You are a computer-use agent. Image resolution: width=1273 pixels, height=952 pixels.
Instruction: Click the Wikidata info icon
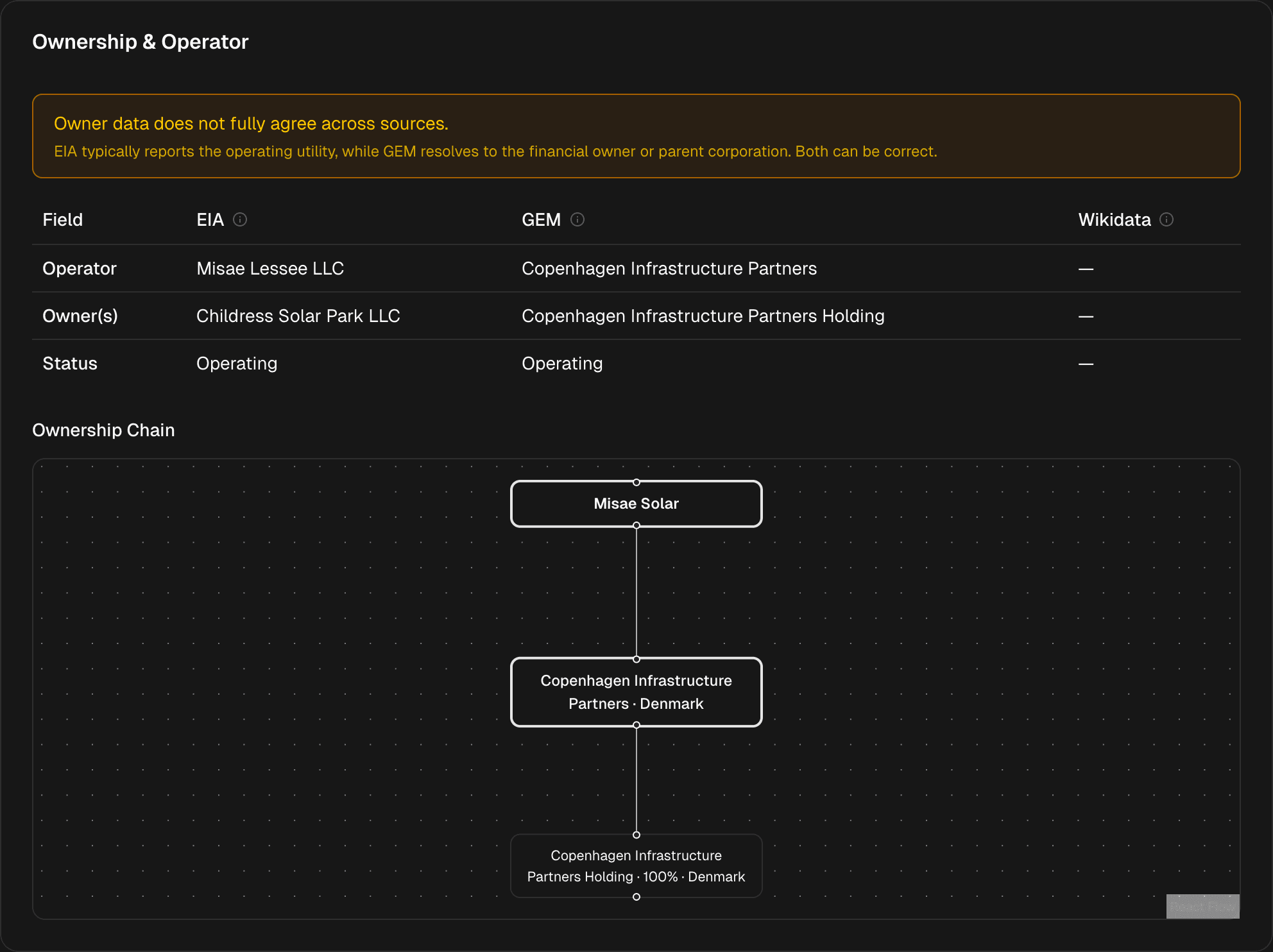pyautogui.click(x=1166, y=219)
